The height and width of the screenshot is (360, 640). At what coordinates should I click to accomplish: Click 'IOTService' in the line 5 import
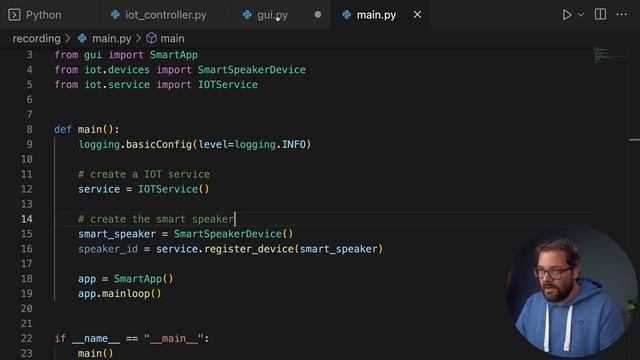click(x=228, y=85)
